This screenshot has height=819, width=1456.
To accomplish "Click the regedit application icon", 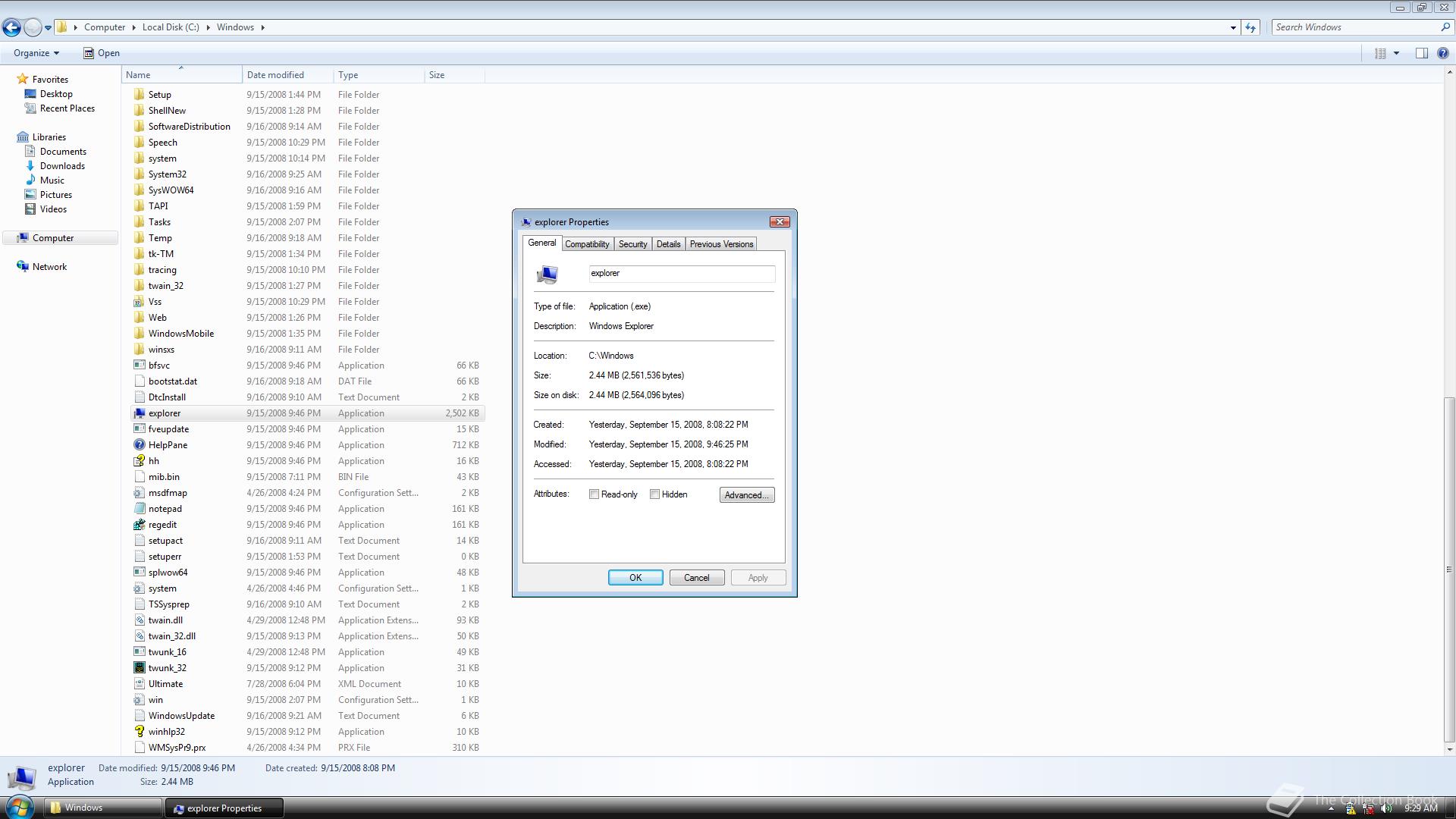I will point(139,525).
